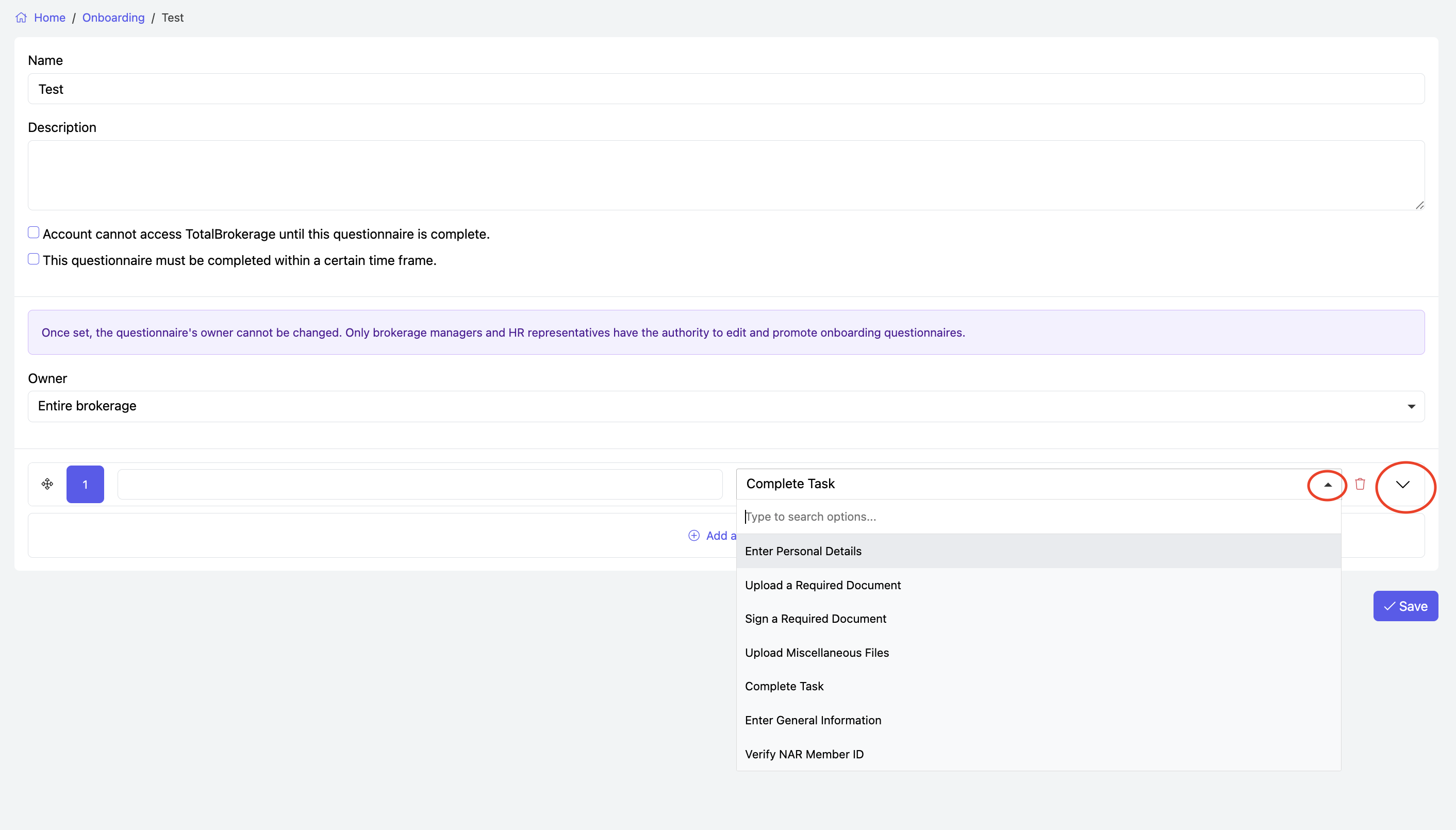Check the time frame requirement checkbox
The image size is (1456, 830).
coord(34,259)
